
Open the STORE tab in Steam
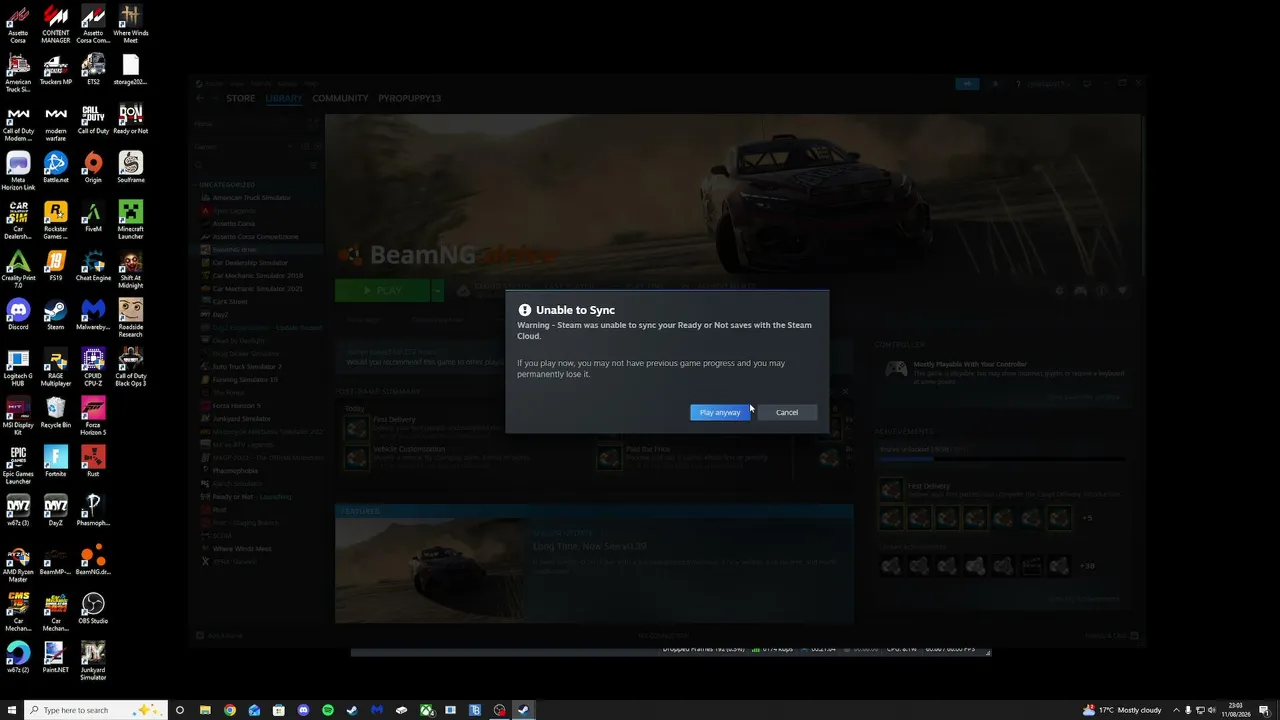click(240, 98)
